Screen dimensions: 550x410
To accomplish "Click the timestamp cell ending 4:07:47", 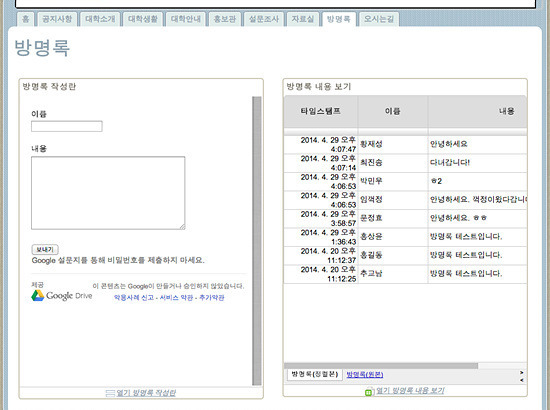I will [x=321, y=144].
